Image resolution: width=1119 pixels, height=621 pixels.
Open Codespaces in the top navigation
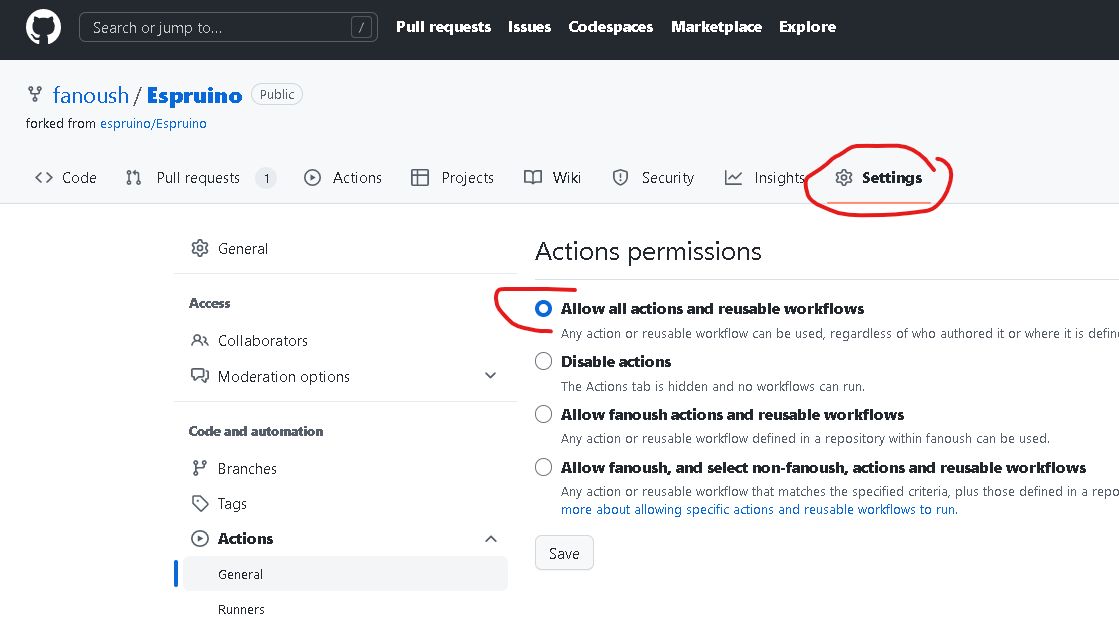coord(610,27)
